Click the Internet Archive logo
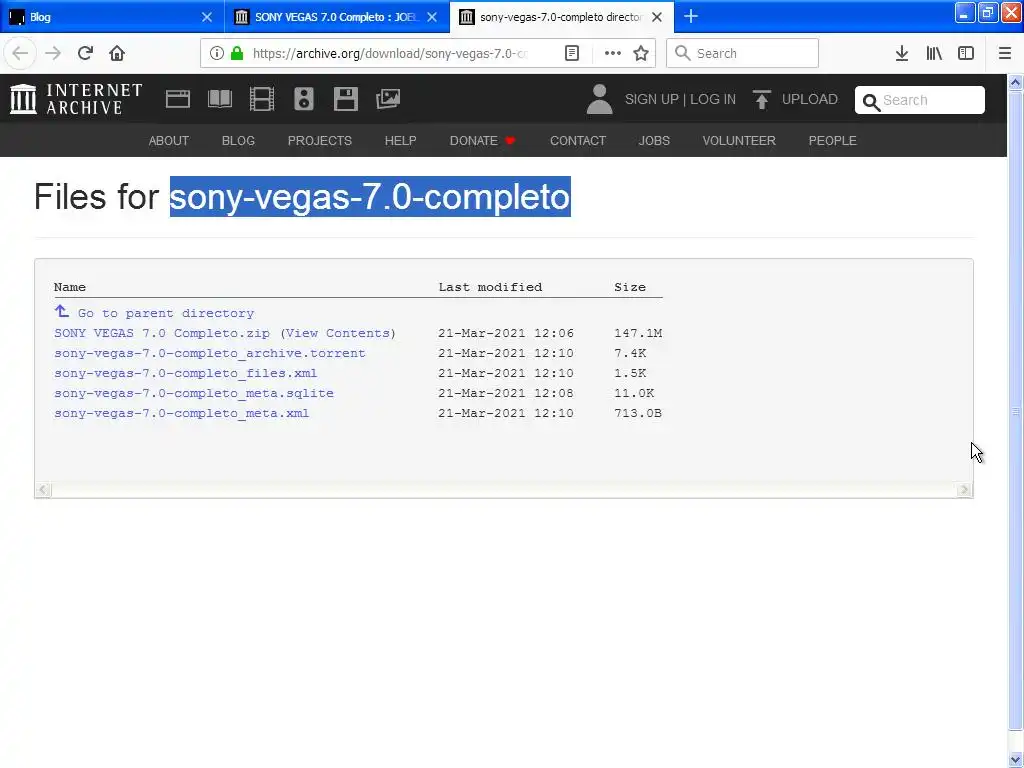This screenshot has height=768, width=1024. click(x=76, y=99)
